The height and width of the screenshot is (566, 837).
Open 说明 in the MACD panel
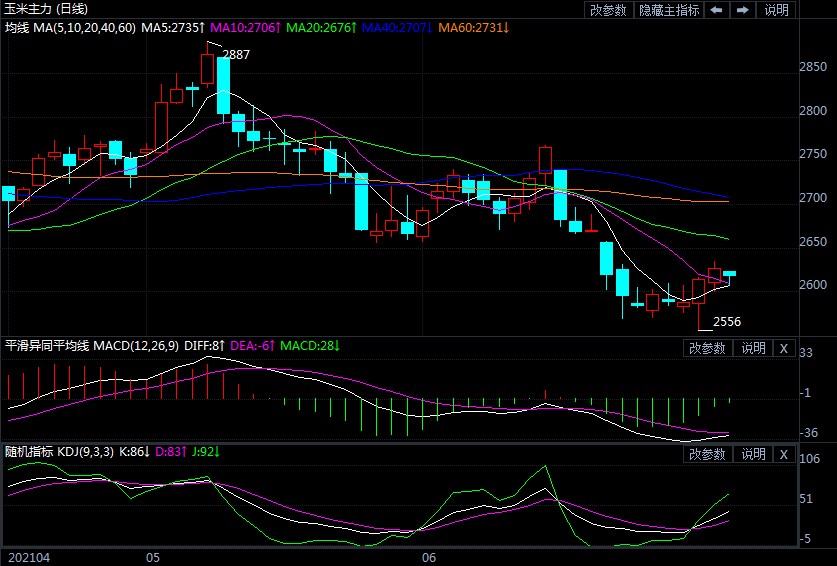[753, 348]
